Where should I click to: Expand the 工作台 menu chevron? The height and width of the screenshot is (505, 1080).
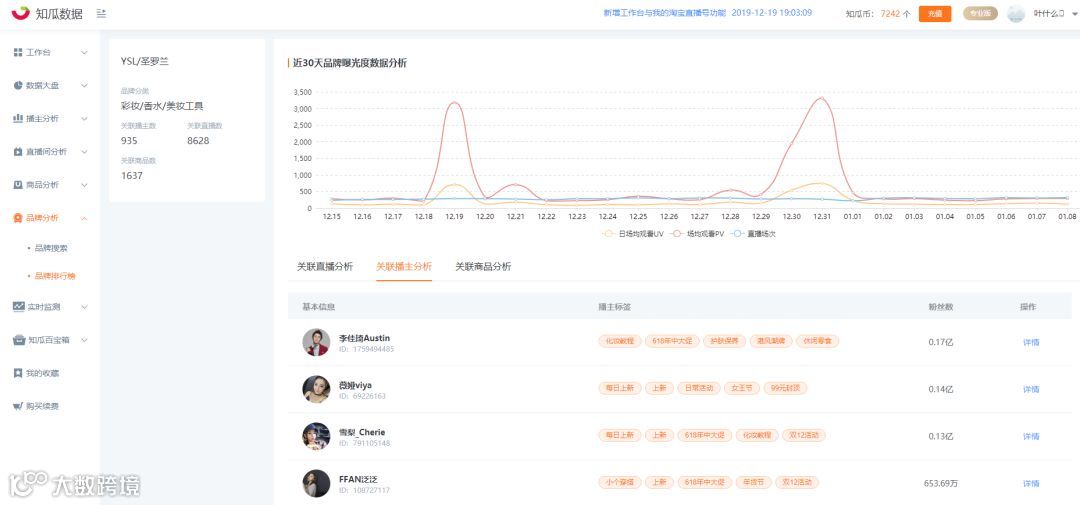(x=84, y=52)
